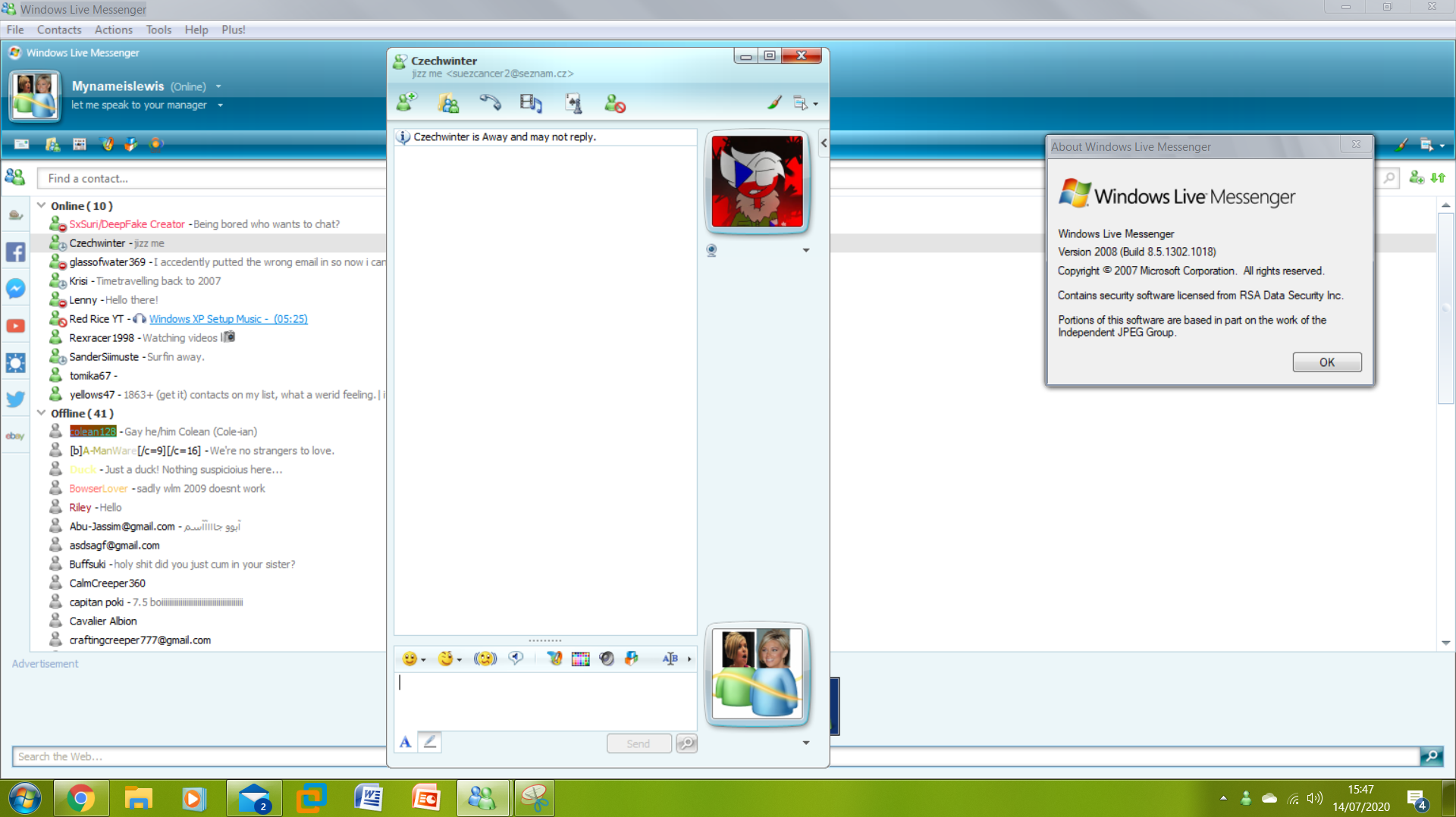The image size is (1456, 817).
Task: Open video and music activities icon in chat
Action: [531, 102]
